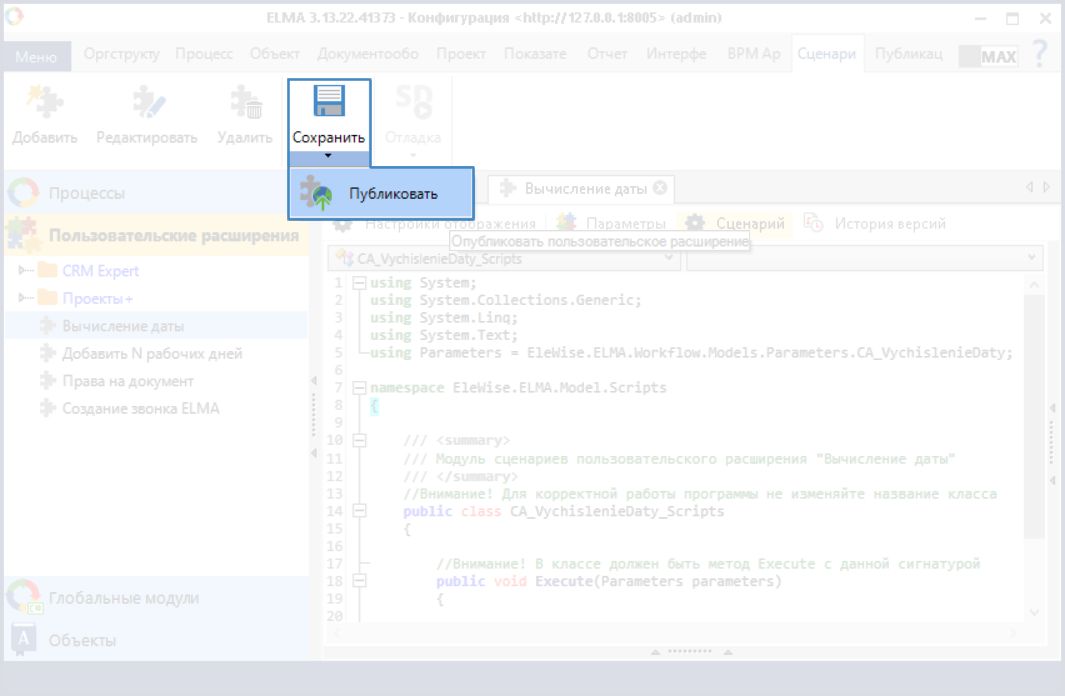This screenshot has width=1065, height=696.
Task: Select Создание звонка ELMA item
Action: point(141,409)
